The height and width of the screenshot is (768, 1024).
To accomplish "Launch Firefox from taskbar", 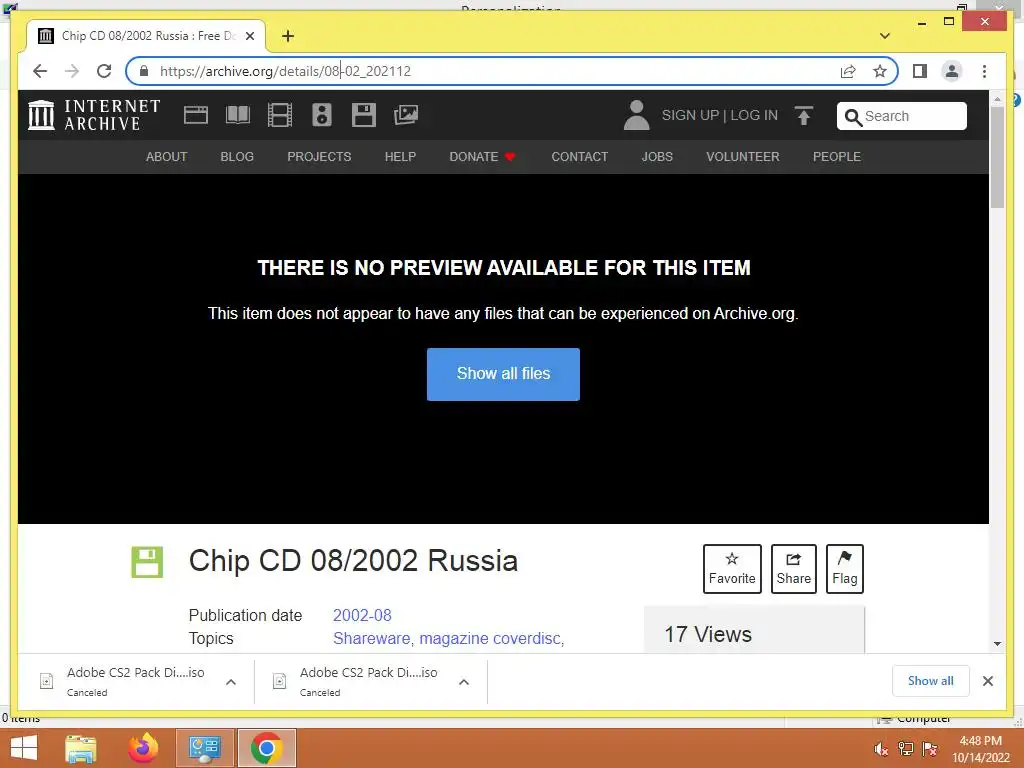I will tap(143, 748).
